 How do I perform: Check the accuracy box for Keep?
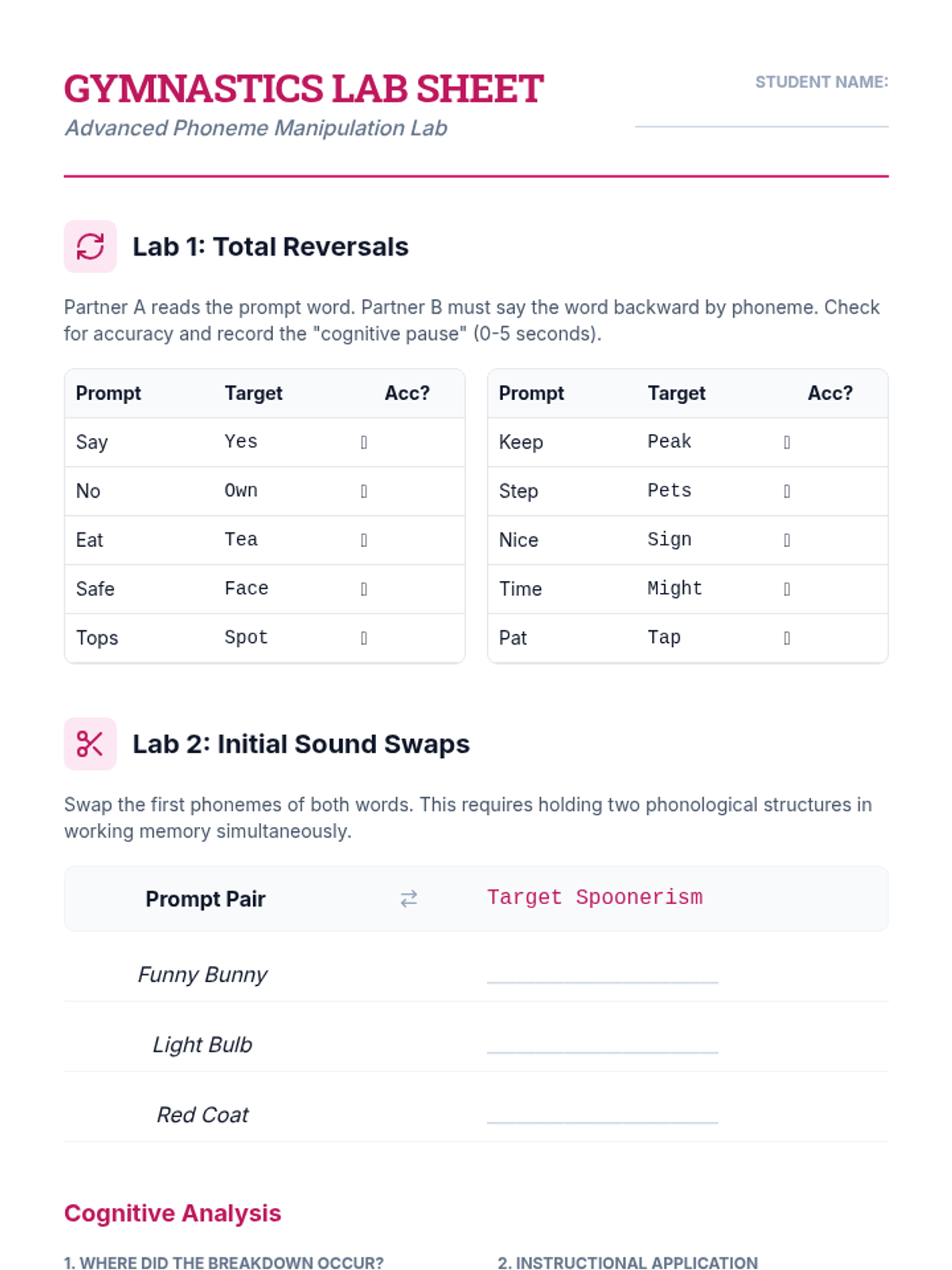click(787, 442)
